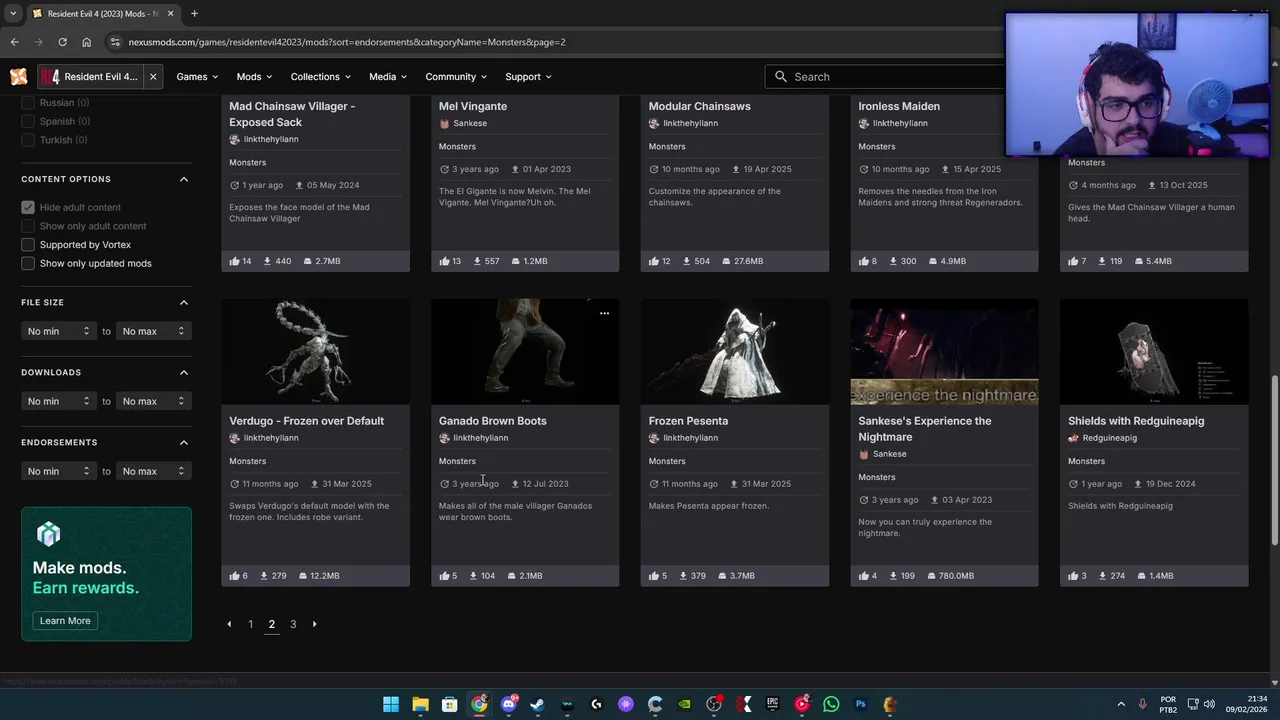Open Downloads No max dropdown
This screenshot has width=1280, height=720.
[x=153, y=401]
